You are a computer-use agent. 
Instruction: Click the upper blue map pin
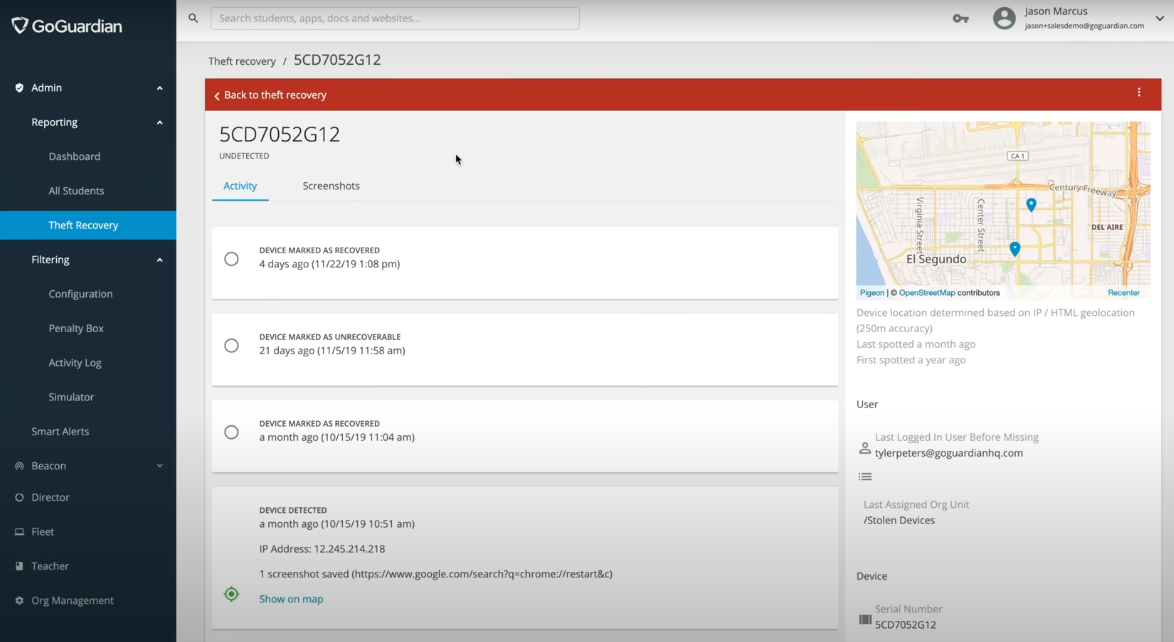pyautogui.click(x=1031, y=205)
